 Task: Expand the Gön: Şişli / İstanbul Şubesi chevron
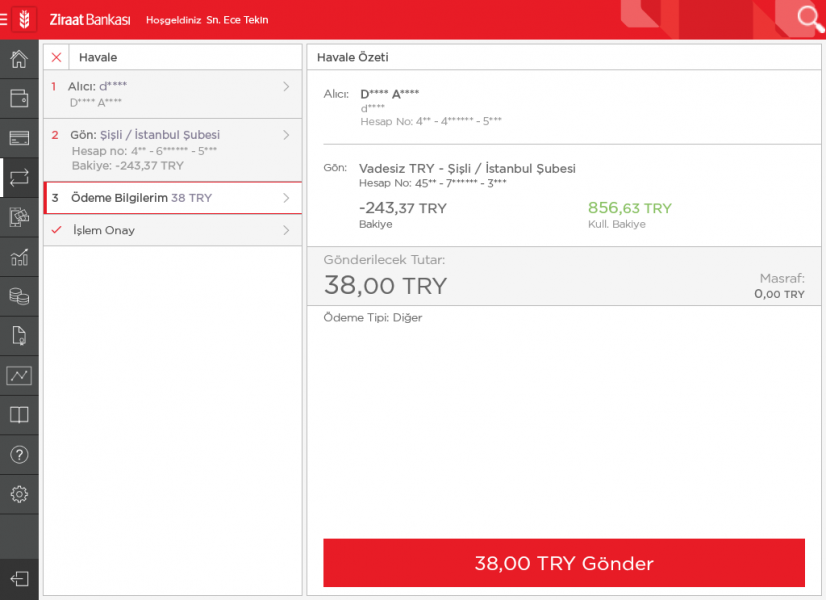pos(286,135)
